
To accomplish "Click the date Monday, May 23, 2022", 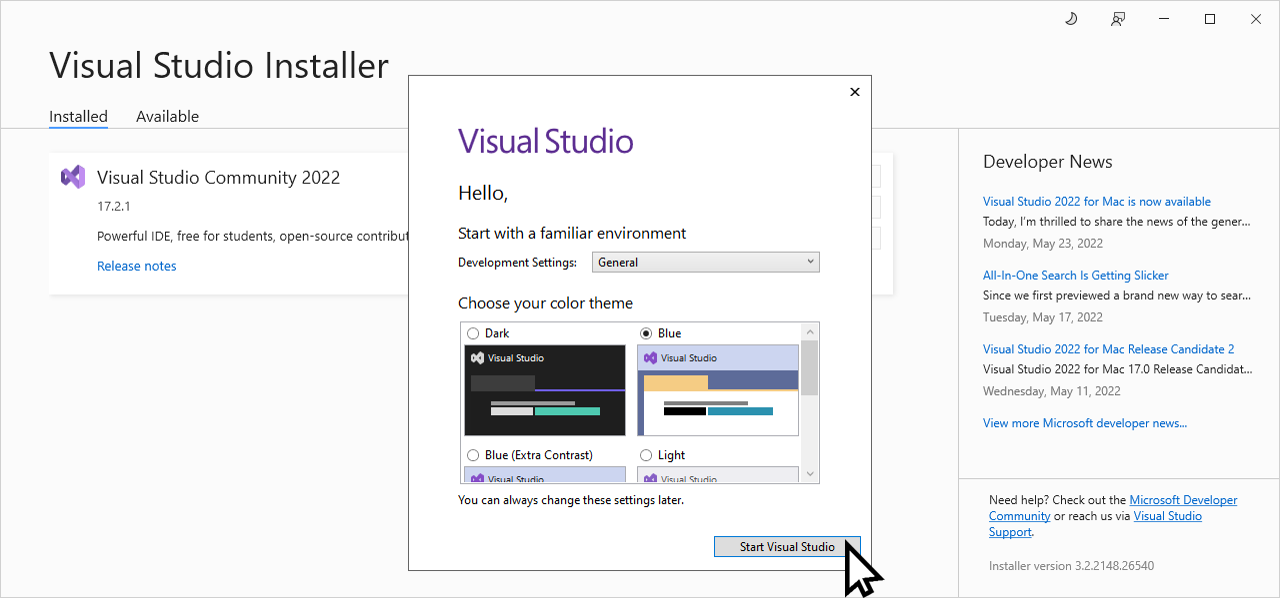I will click(1043, 243).
